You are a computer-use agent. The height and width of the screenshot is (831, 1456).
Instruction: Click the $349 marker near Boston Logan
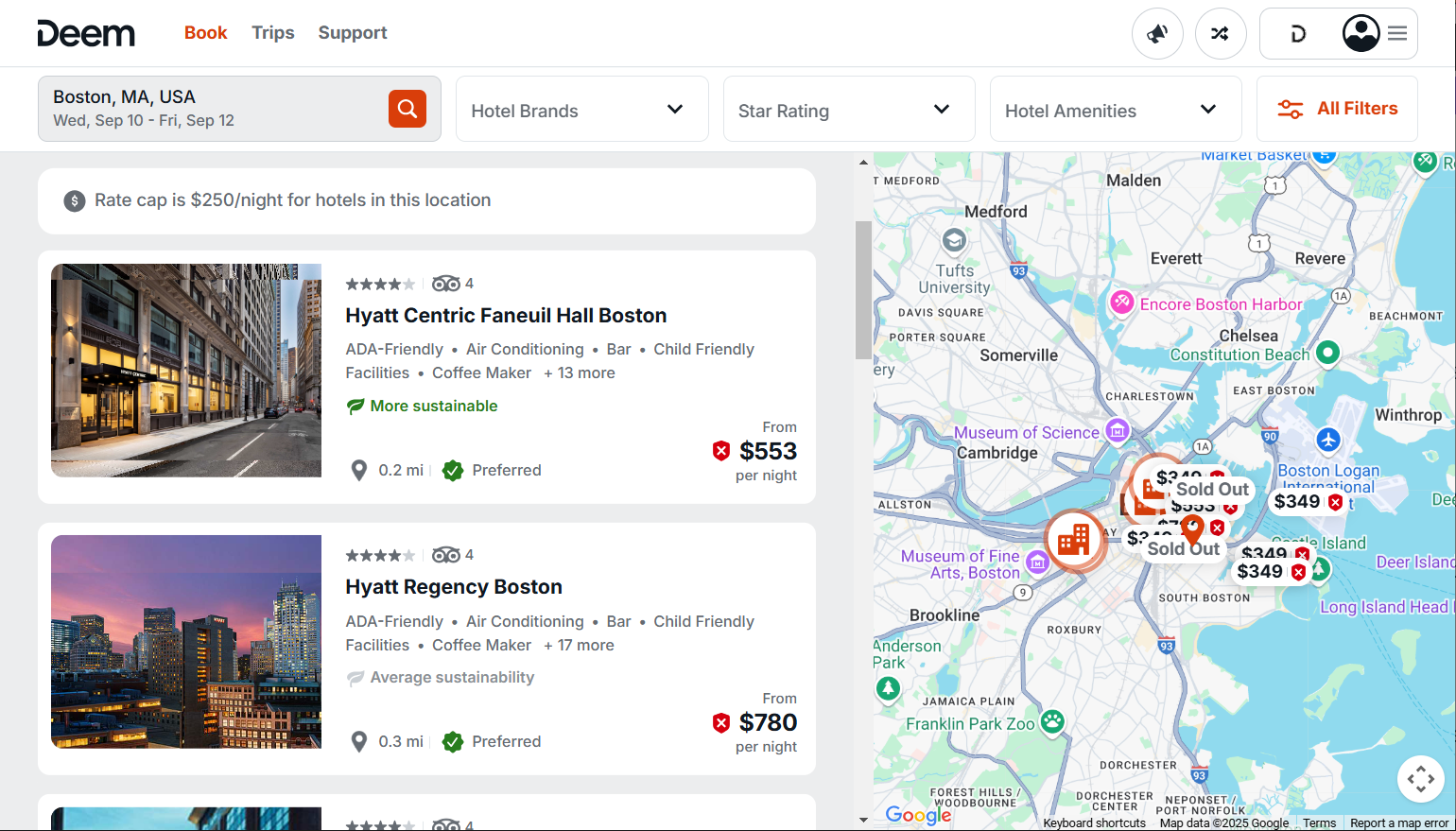(x=1309, y=502)
